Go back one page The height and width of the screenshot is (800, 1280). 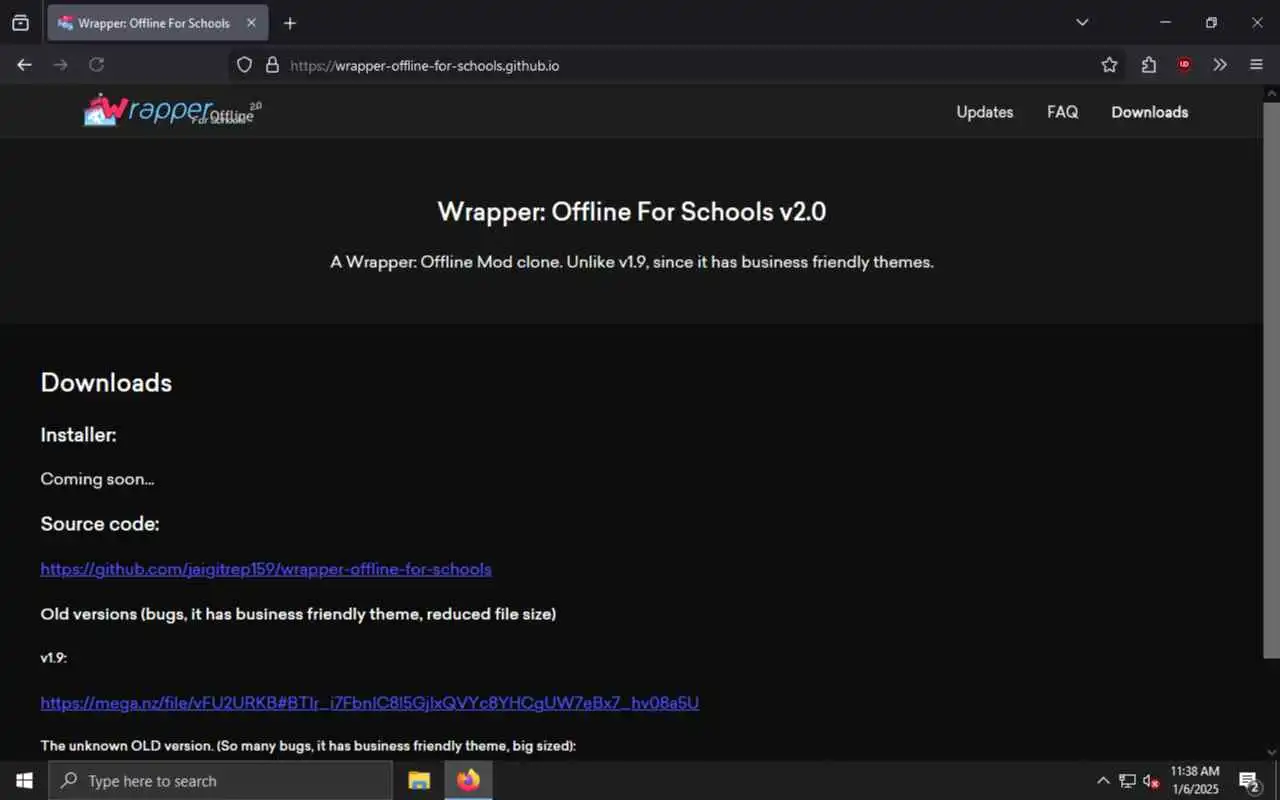point(24,65)
